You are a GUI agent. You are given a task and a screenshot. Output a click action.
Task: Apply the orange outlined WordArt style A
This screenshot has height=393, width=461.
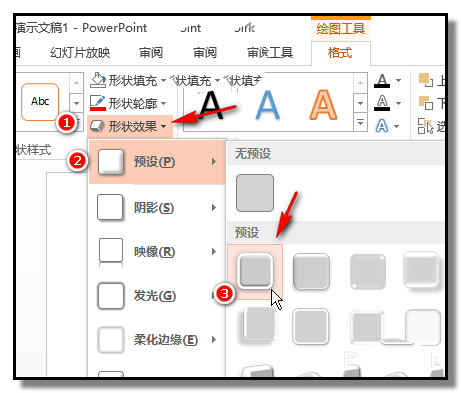coord(323,105)
